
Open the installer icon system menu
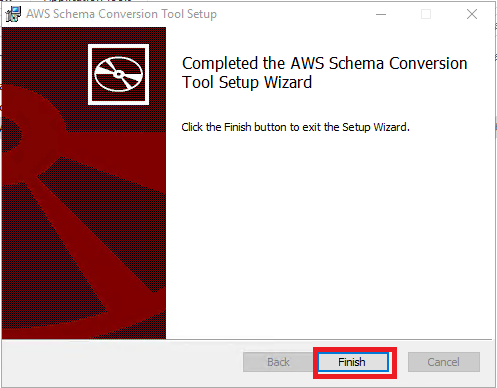[x=13, y=14]
